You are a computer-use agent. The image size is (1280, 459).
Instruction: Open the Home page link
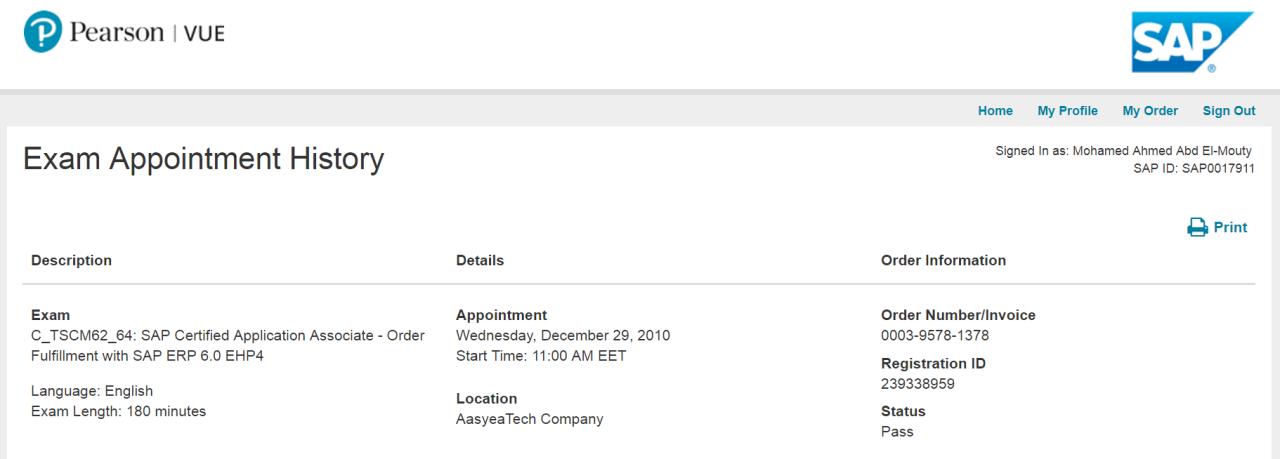coord(995,111)
